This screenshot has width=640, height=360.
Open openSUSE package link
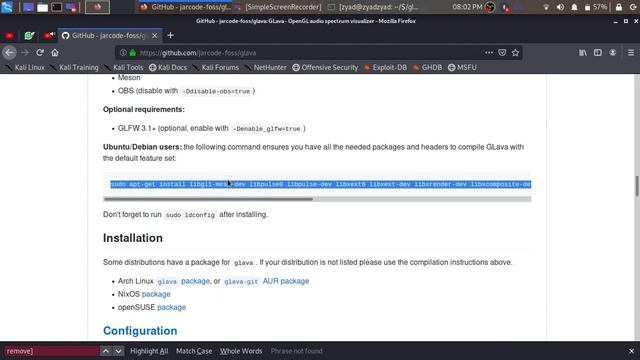point(171,307)
